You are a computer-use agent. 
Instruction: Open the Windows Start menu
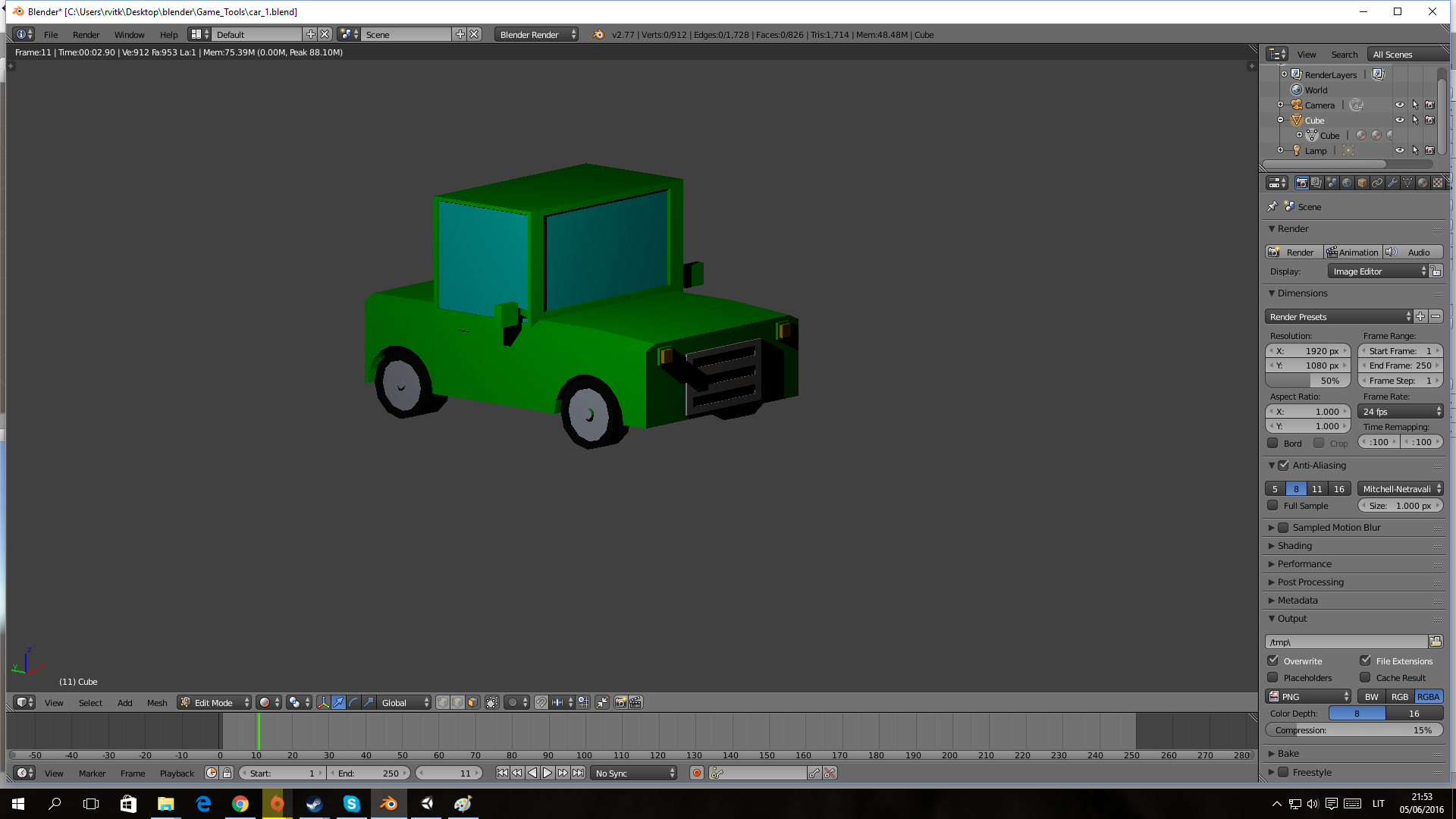click(18, 804)
